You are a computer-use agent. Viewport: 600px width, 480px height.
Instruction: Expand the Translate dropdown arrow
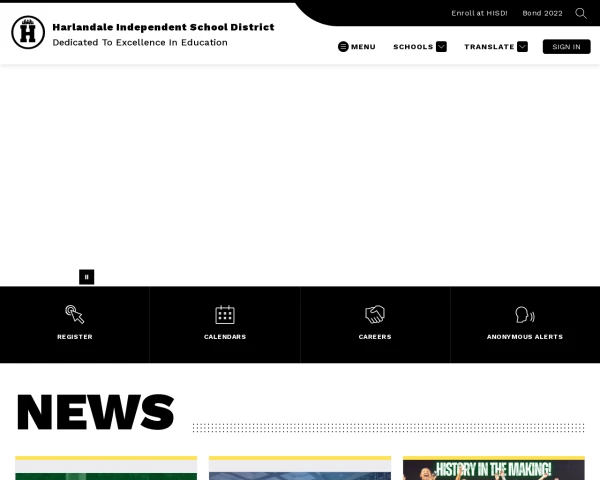pyautogui.click(x=522, y=47)
